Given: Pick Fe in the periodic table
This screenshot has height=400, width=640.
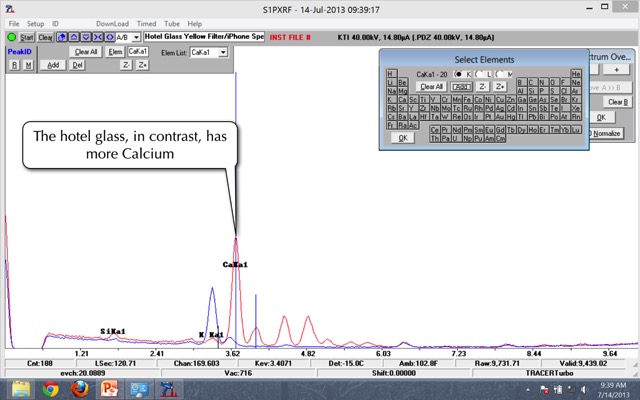Looking at the screenshot, I should [x=468, y=99].
